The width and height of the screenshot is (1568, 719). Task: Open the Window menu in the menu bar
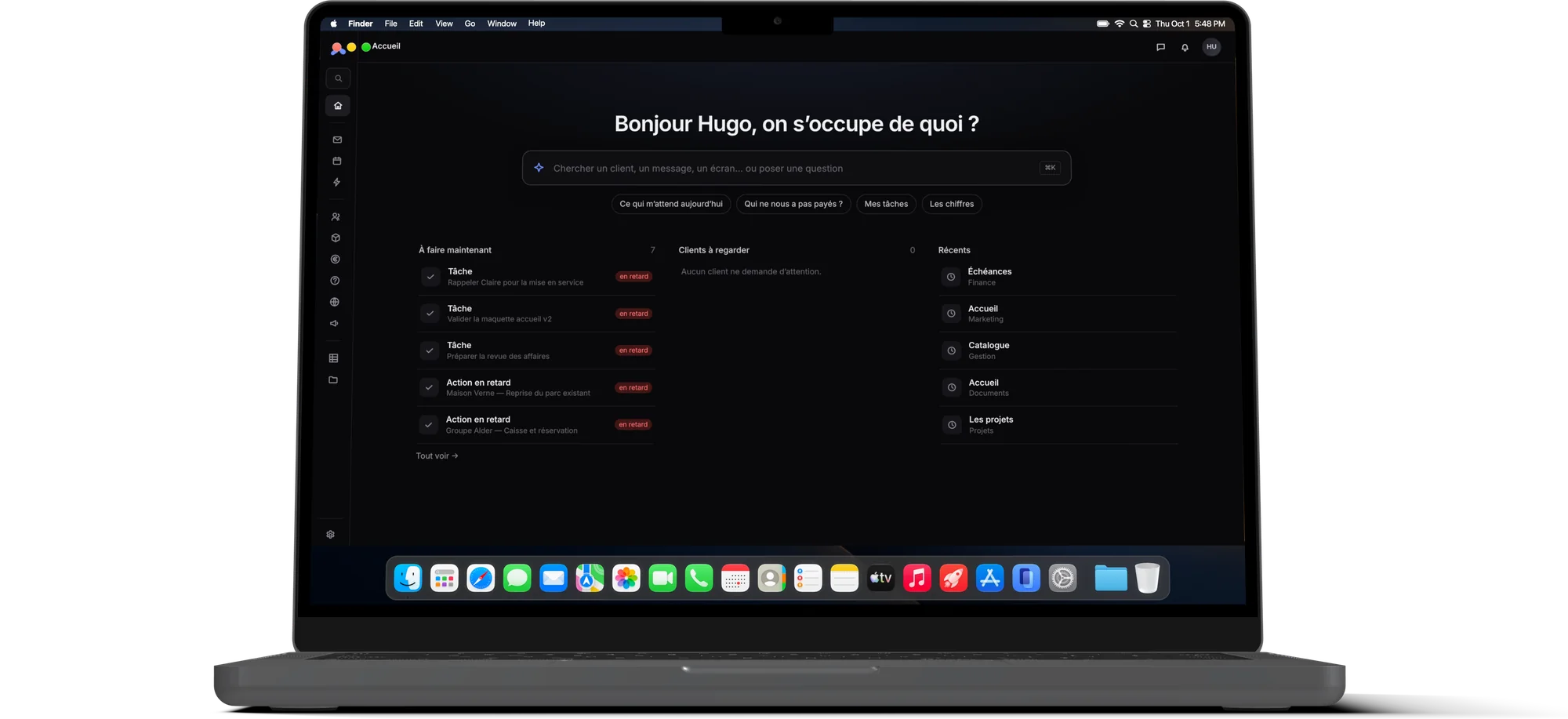[x=502, y=24]
